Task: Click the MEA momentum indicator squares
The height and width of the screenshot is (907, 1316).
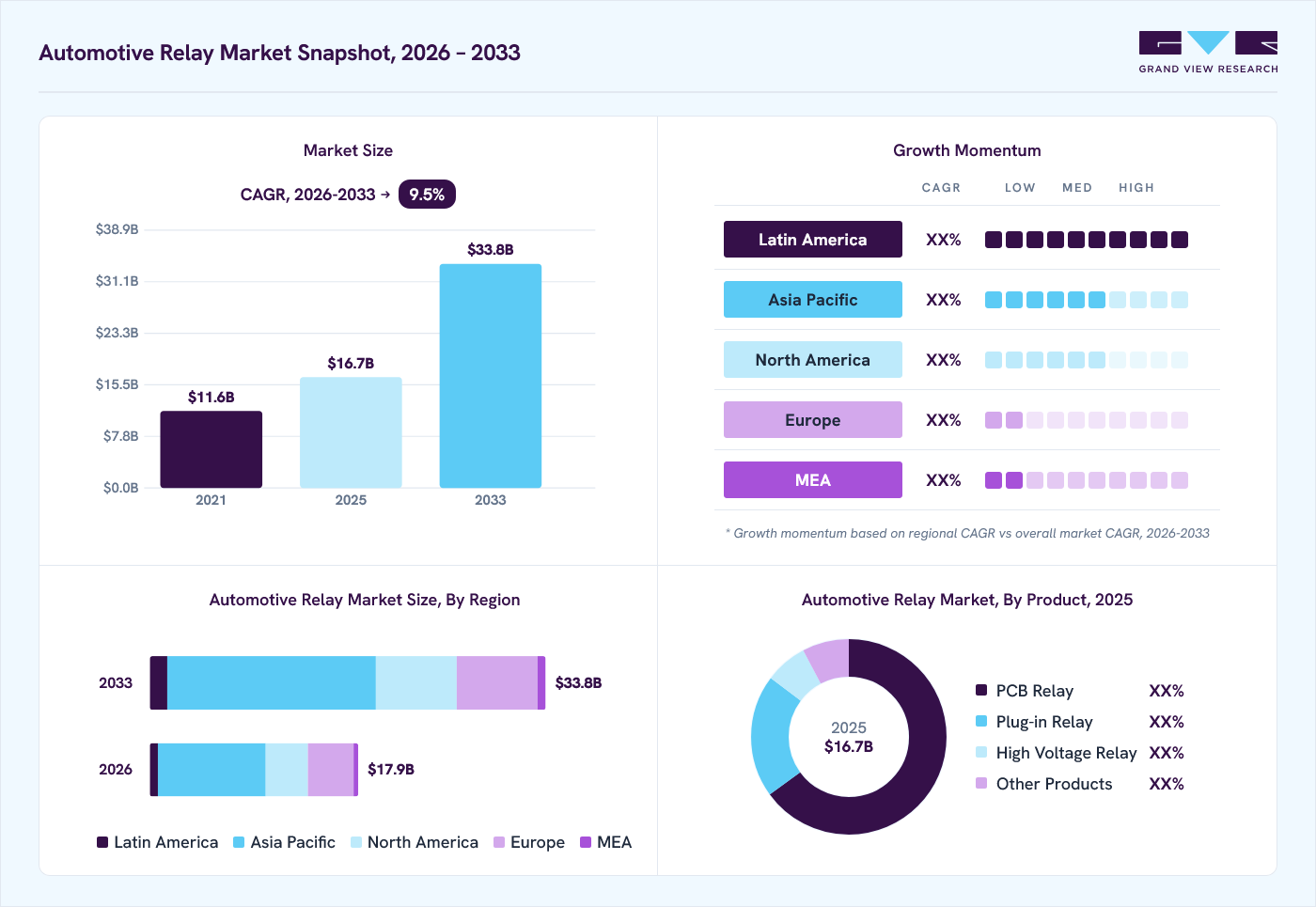Action: pos(1087,480)
